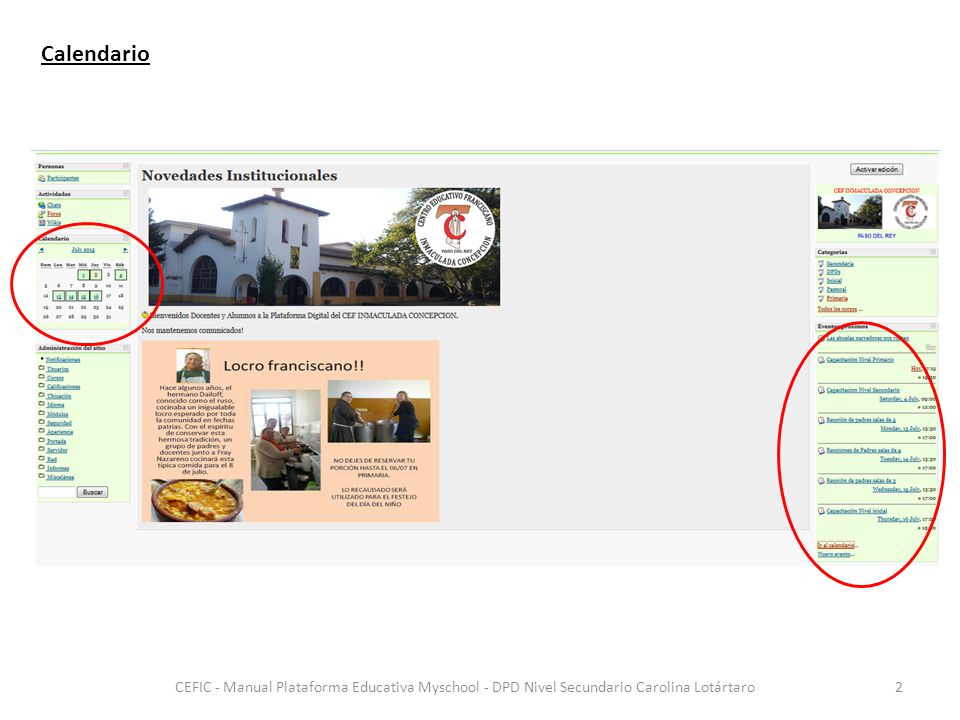This screenshot has width=960, height=720.
Task: Click the category icon beside Pastoral
Action: click(x=821, y=290)
